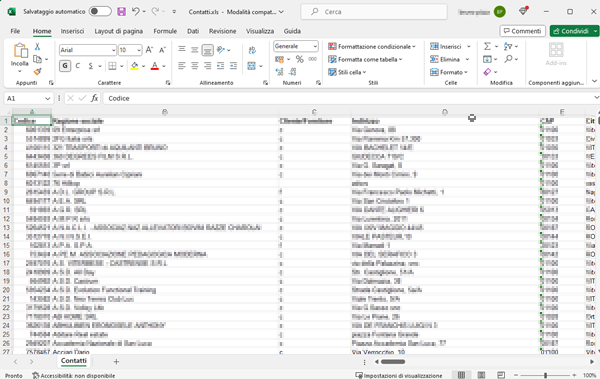
Task: Click the borders icon
Action: click(112, 66)
